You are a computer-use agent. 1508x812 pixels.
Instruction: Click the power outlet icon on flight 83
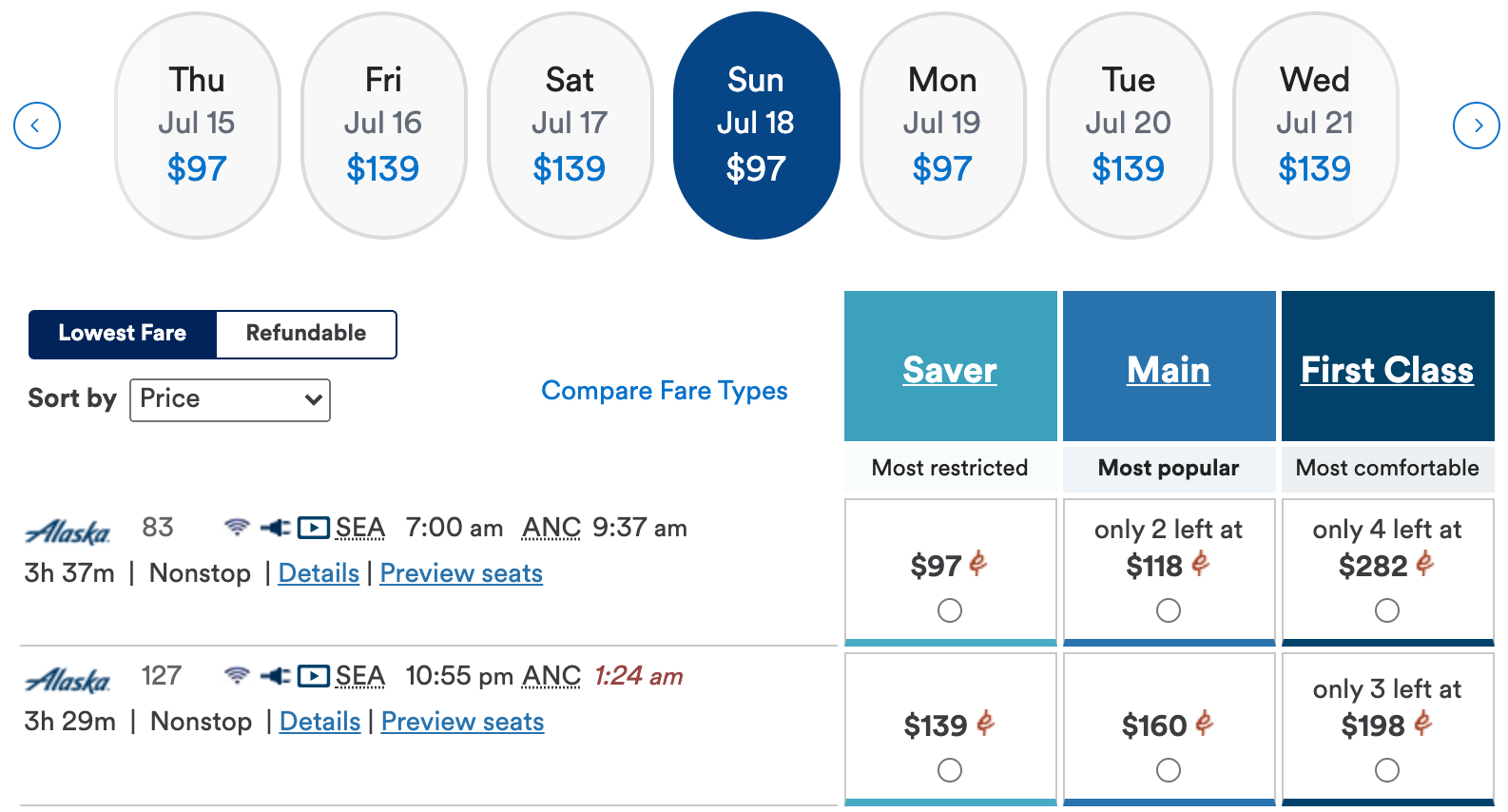tap(276, 527)
